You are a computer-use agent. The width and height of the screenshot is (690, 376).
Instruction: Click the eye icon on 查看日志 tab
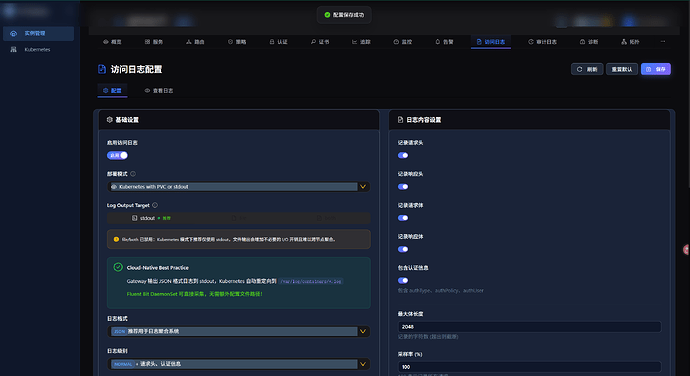[x=147, y=90]
